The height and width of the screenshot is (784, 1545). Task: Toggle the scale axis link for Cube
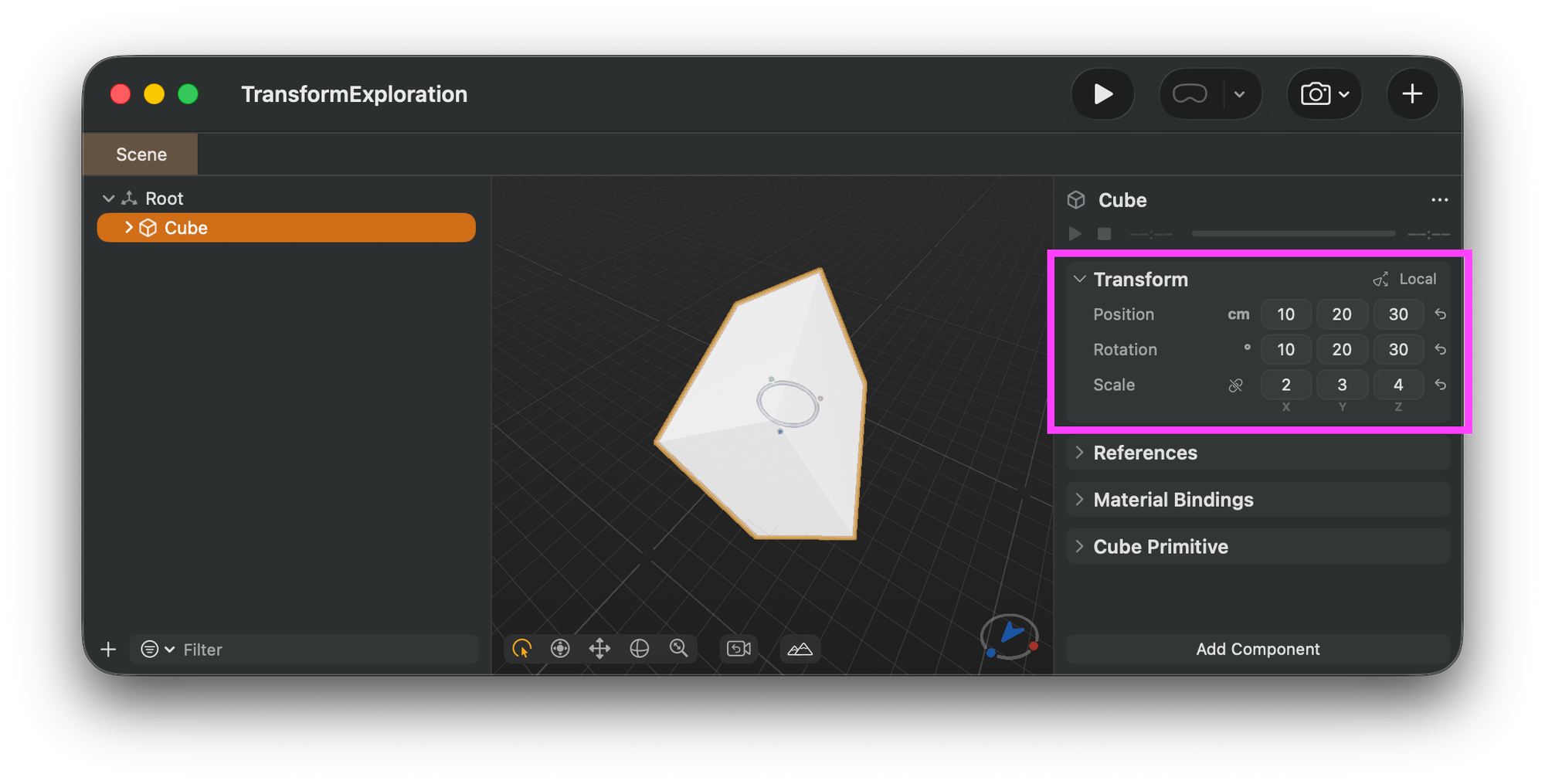[1237, 385]
